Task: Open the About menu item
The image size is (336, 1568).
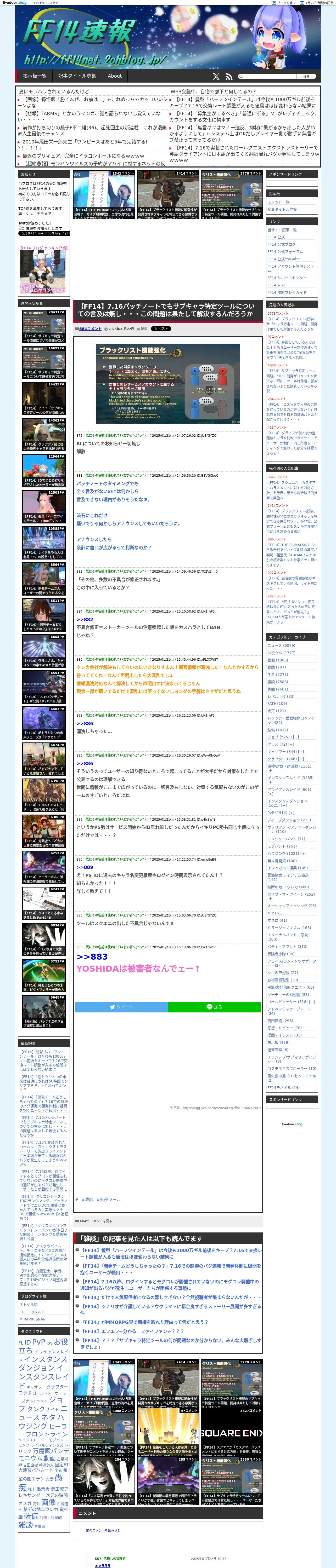Action: tap(115, 76)
